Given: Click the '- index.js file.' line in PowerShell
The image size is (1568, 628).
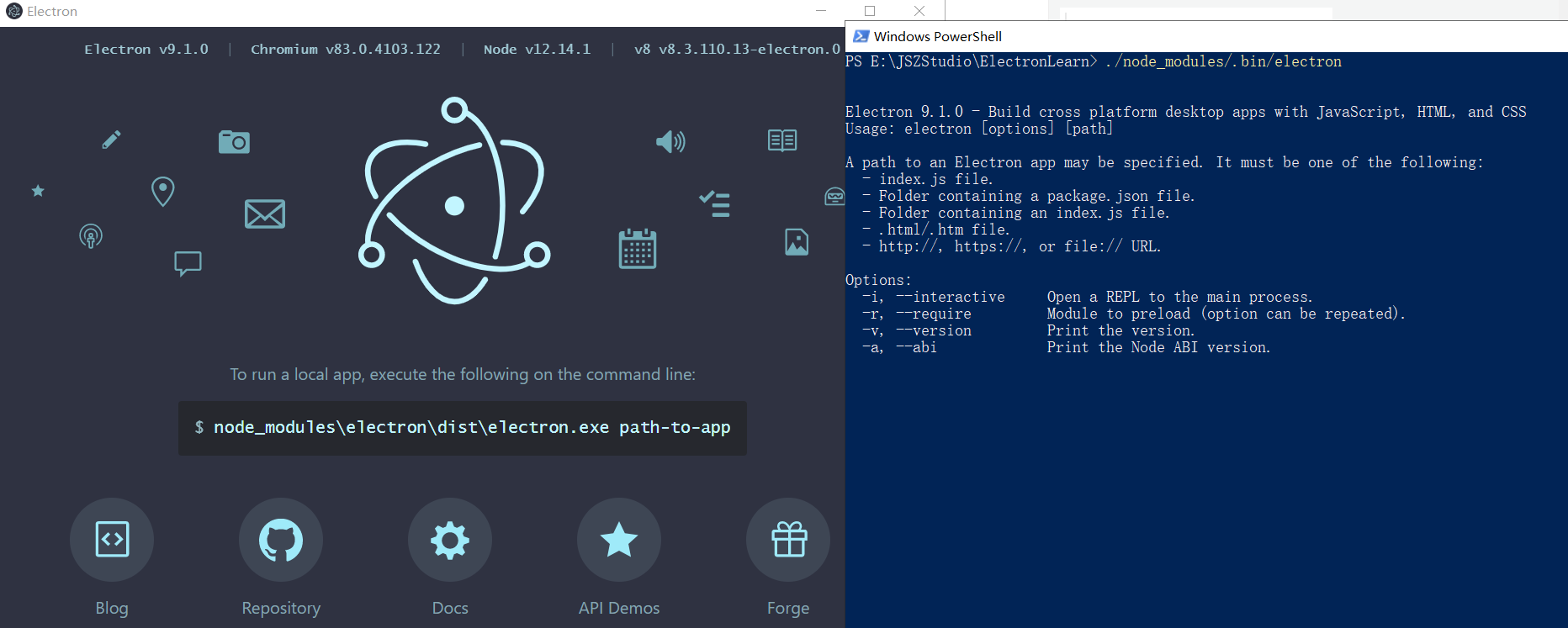Looking at the screenshot, I should coord(927,179).
